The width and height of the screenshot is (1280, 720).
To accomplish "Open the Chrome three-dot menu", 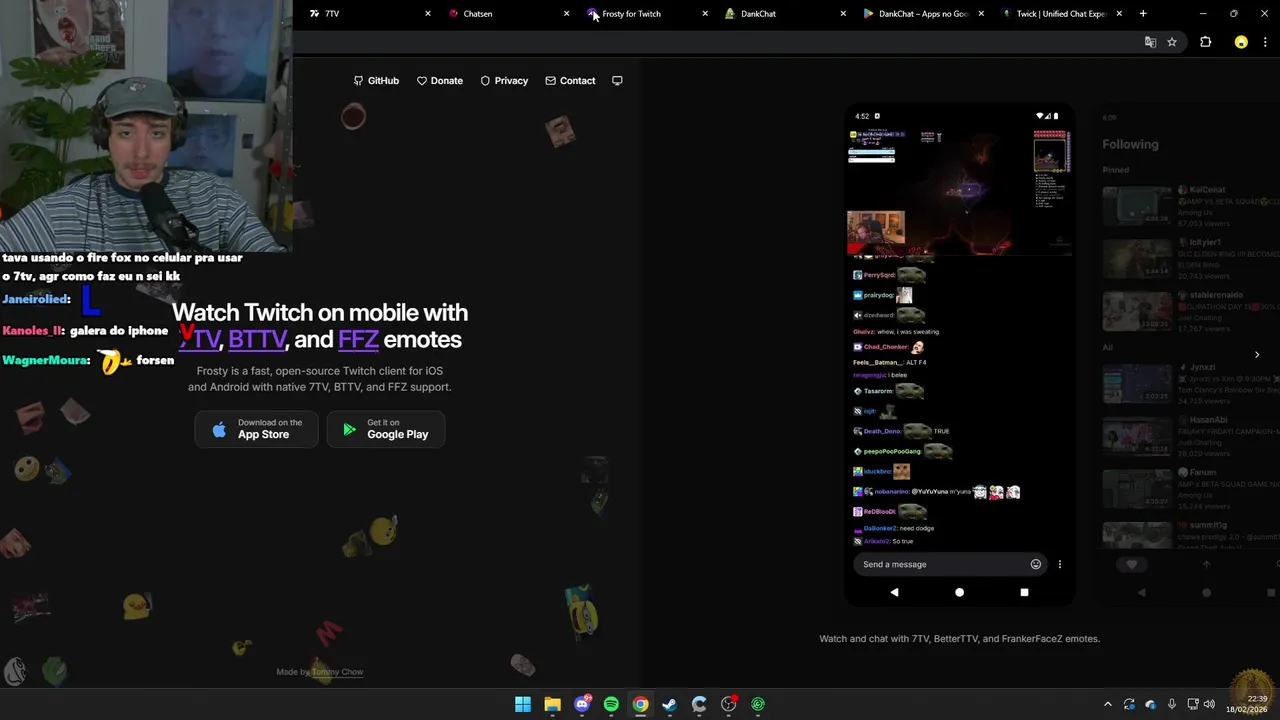I will point(1267,42).
